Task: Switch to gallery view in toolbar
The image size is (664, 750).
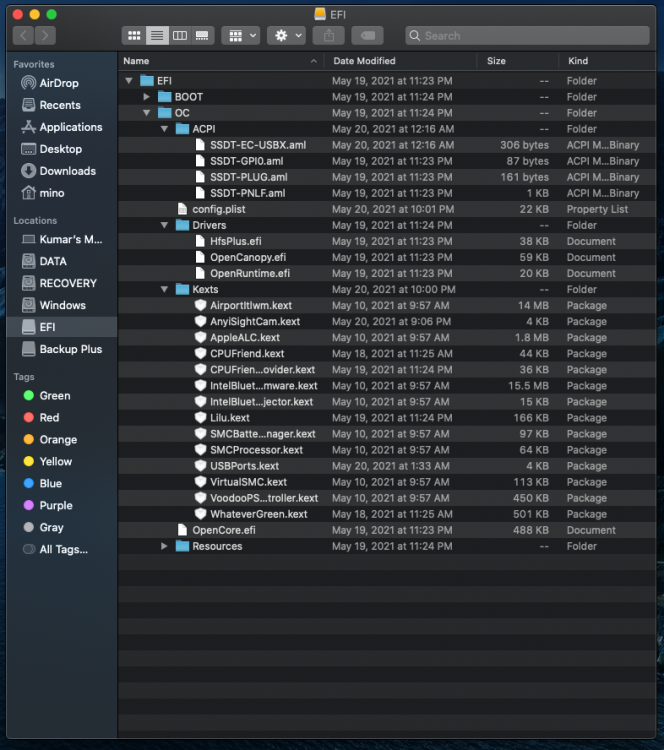Action: click(202, 35)
